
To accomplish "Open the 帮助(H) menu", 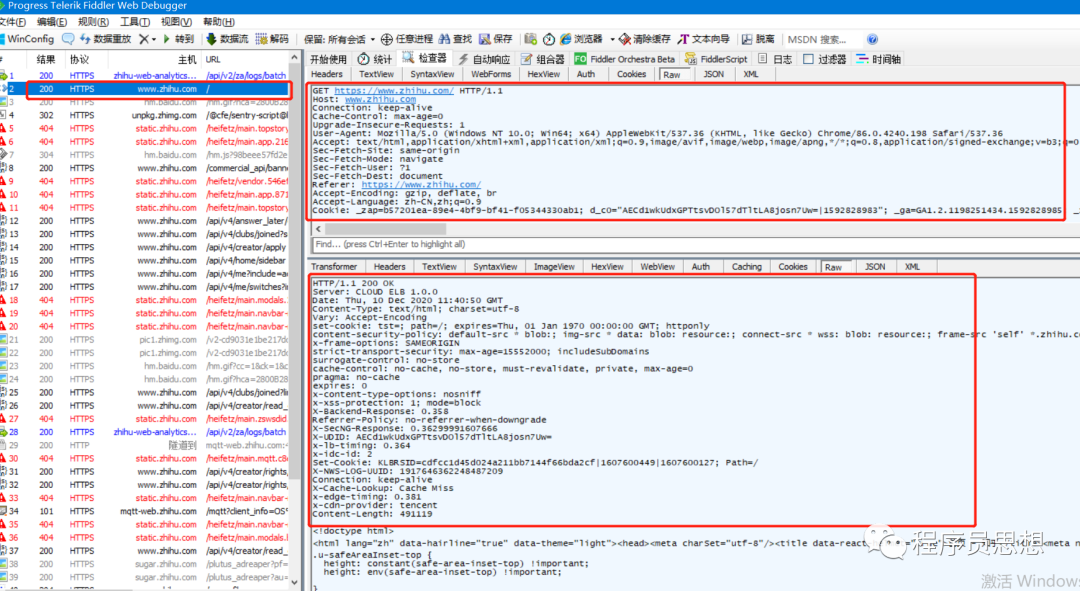I will click(219, 22).
